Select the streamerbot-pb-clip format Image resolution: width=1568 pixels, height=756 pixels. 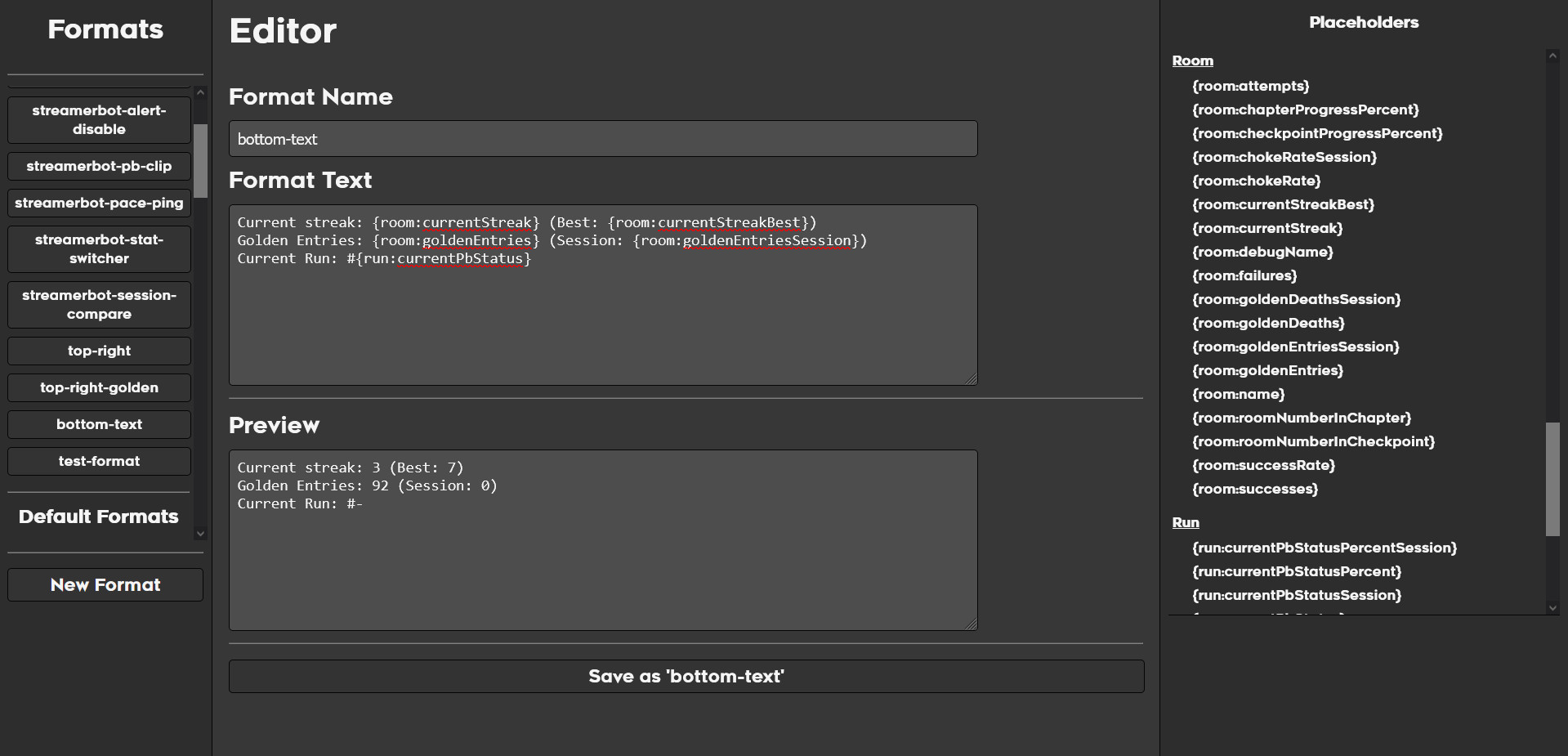pos(99,166)
